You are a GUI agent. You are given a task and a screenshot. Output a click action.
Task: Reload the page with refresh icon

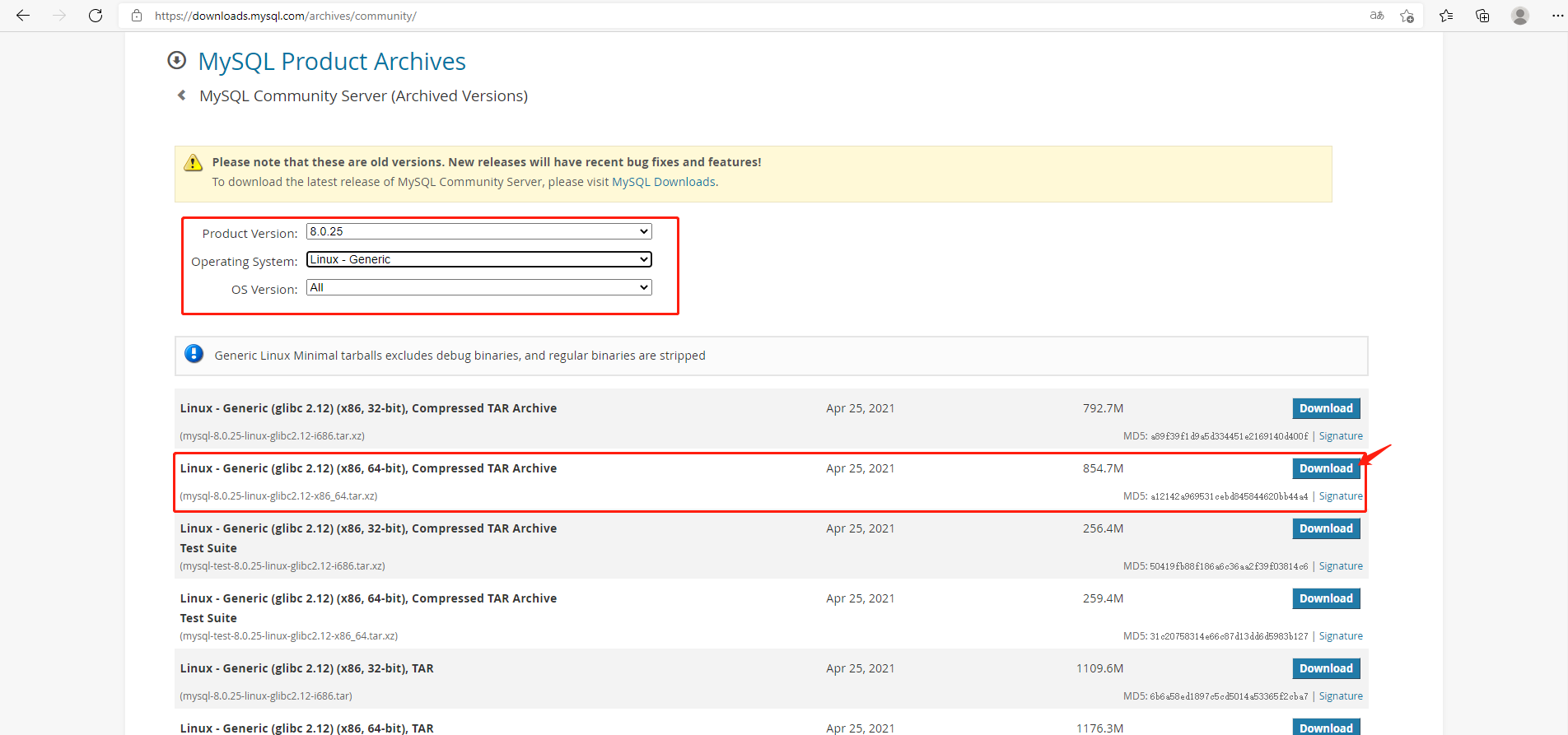coord(96,16)
